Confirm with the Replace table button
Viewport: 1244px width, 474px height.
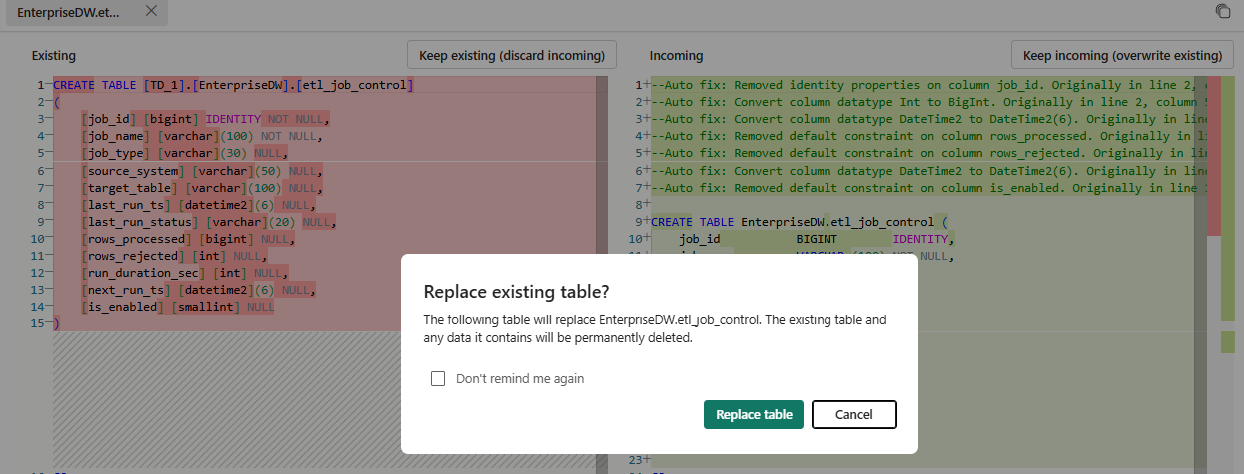754,414
